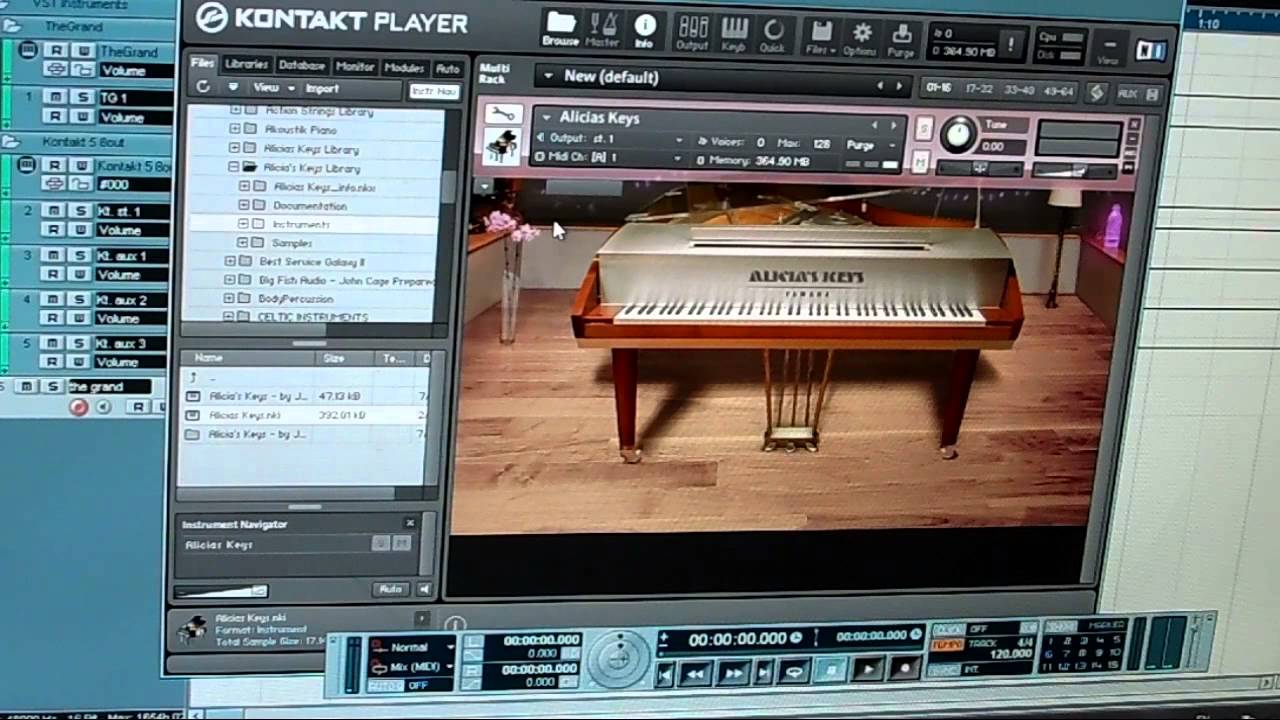Screen dimensions: 1280x720
Task: Click the Alicias Keys piano thumbnail icon
Action: (502, 146)
